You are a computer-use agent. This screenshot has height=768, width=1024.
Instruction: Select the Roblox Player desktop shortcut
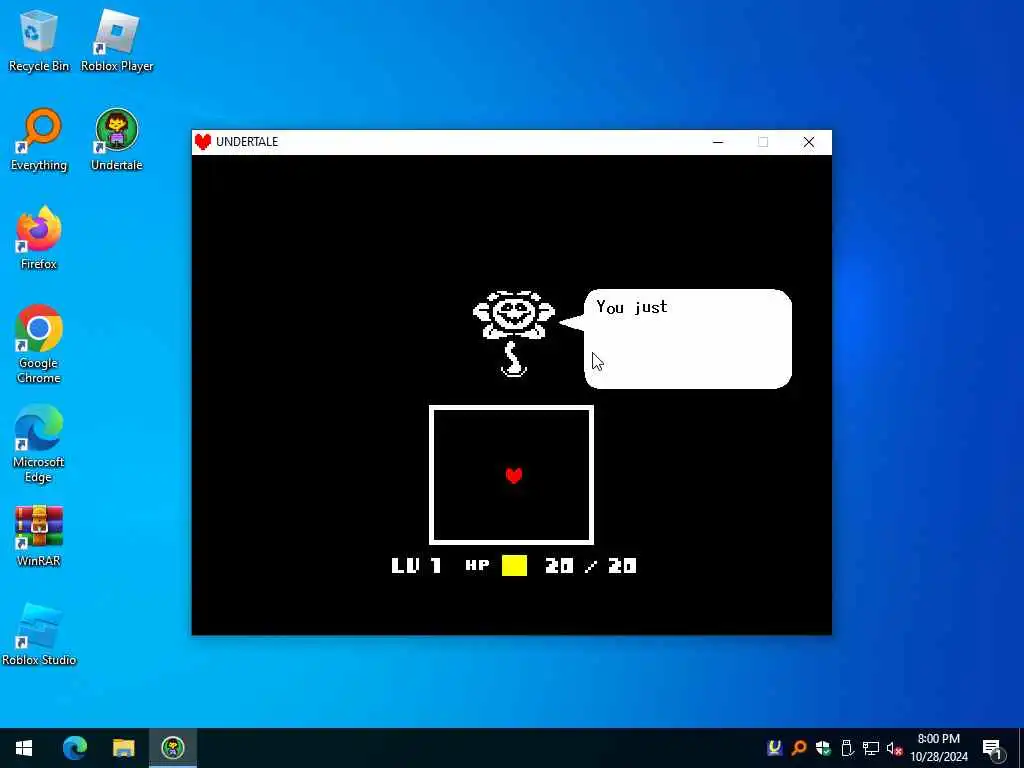coord(117,40)
